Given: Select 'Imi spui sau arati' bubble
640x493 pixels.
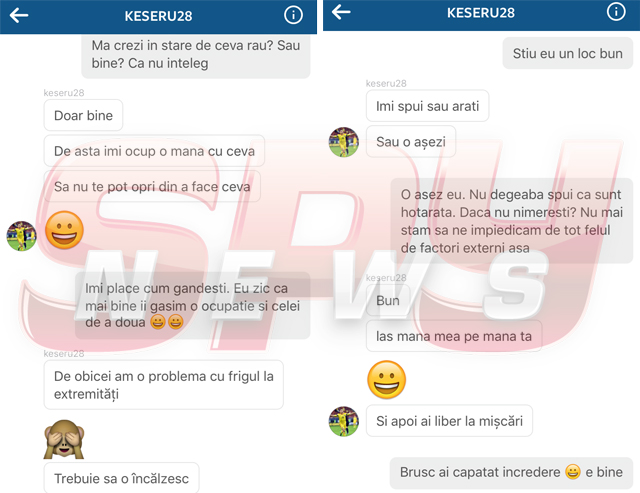Looking at the screenshot, I should (x=427, y=106).
